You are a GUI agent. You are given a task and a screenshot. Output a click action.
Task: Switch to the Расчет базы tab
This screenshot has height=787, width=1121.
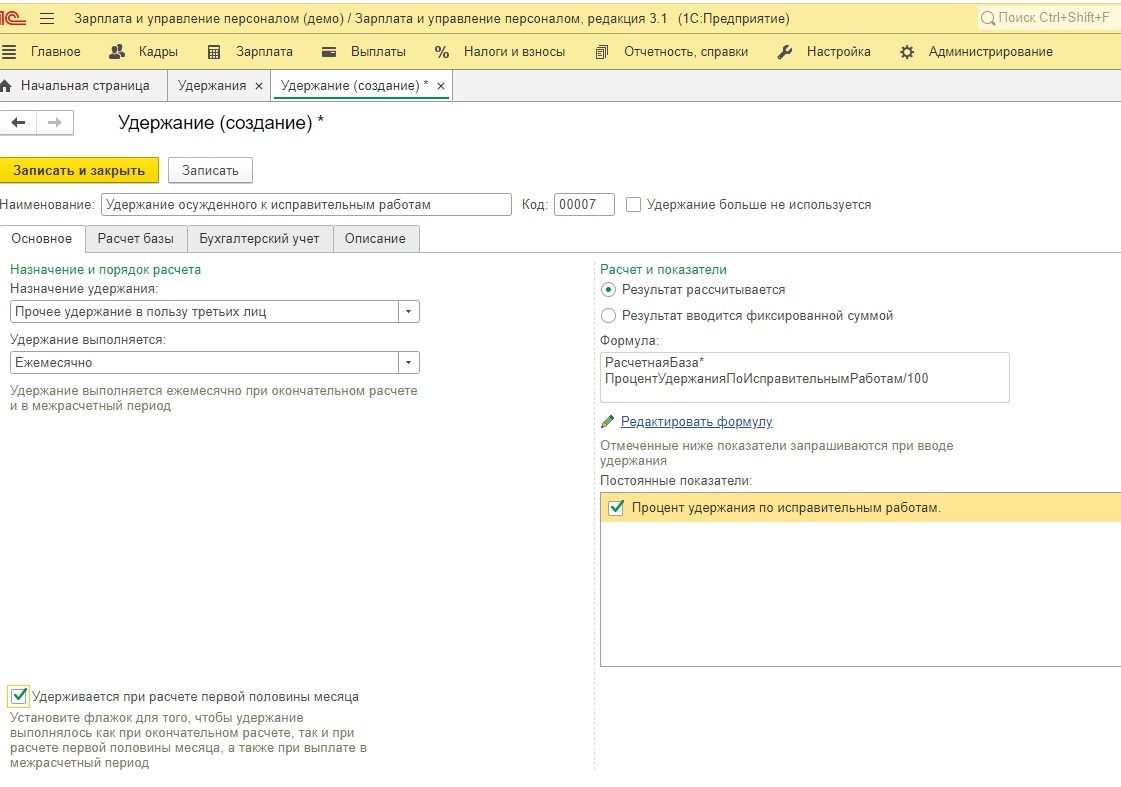[136, 239]
